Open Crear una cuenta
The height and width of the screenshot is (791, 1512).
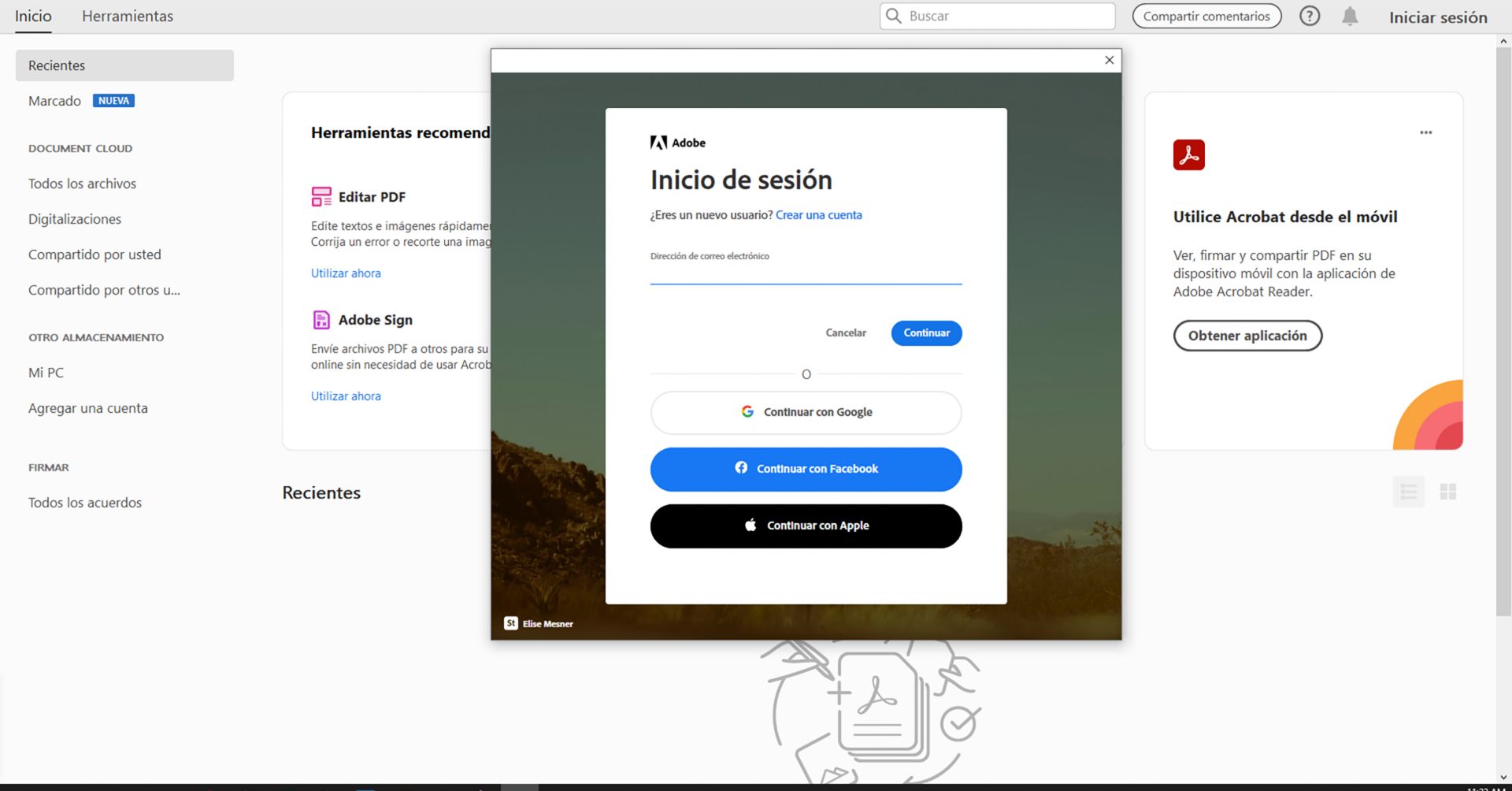(818, 214)
